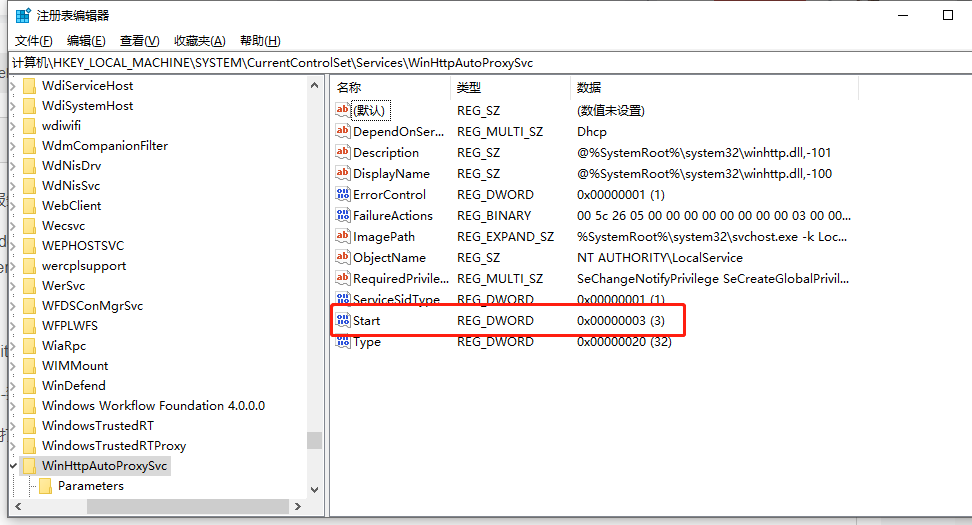Open the 文件(F) menu
Viewport: 972px width, 525px height.
pos(33,41)
